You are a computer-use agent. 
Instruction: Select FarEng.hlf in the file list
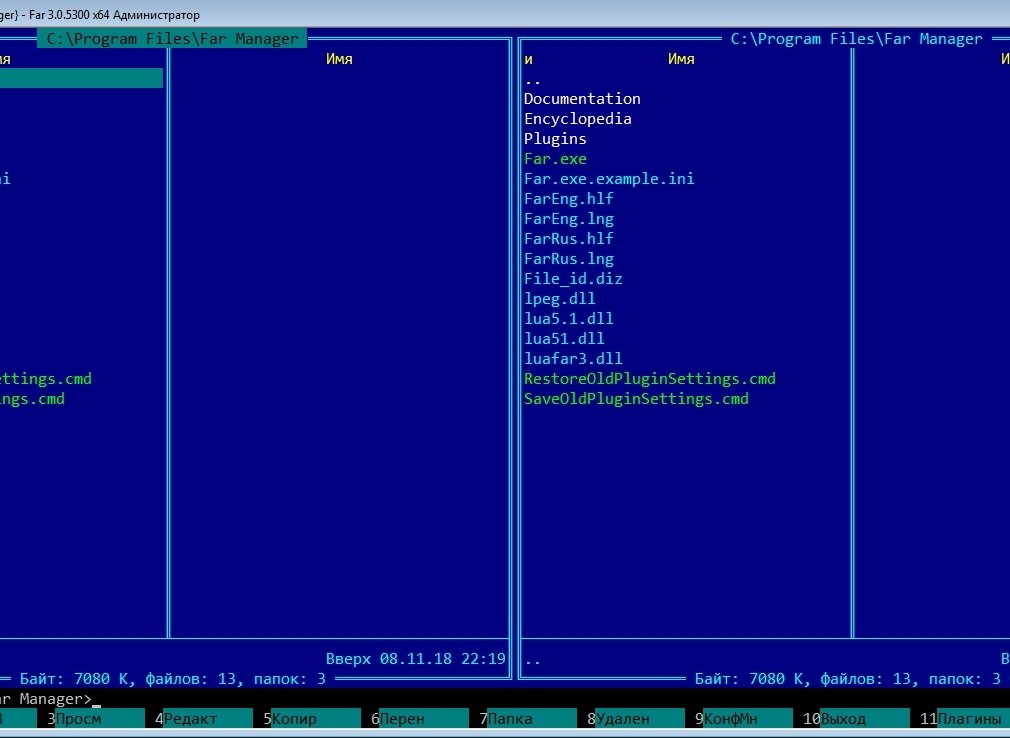tap(569, 198)
